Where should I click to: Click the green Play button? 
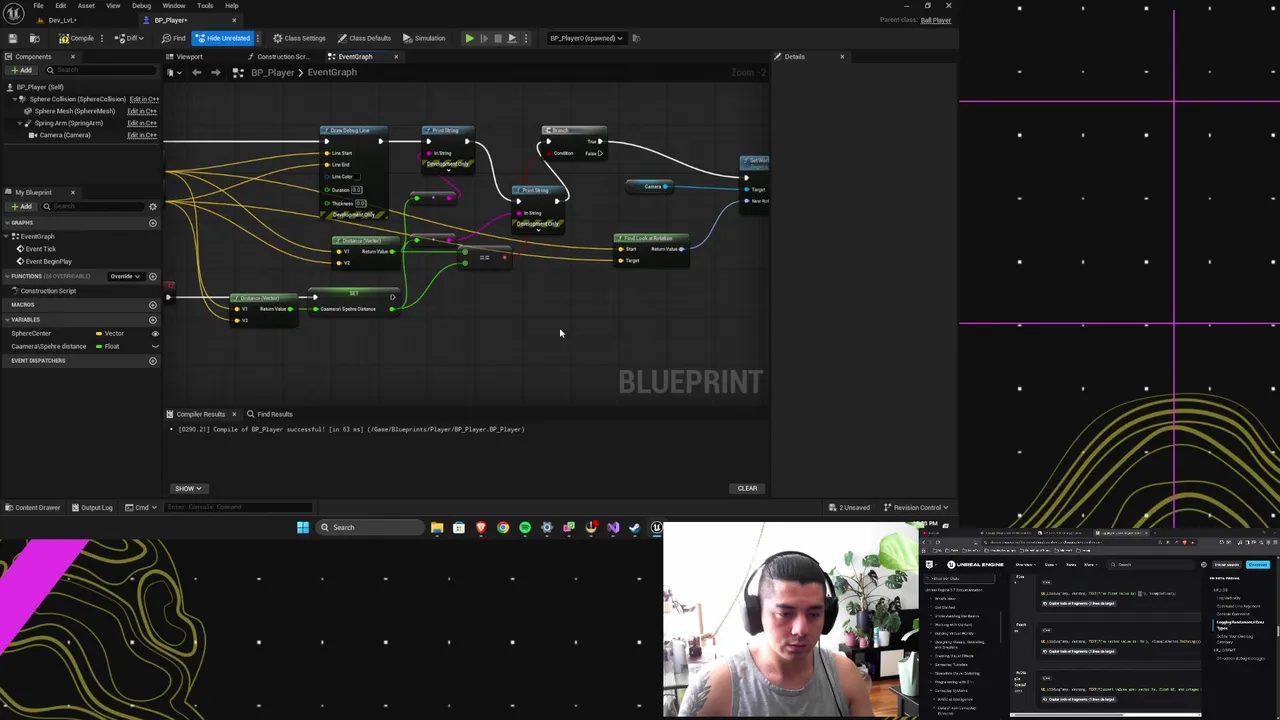(469, 38)
